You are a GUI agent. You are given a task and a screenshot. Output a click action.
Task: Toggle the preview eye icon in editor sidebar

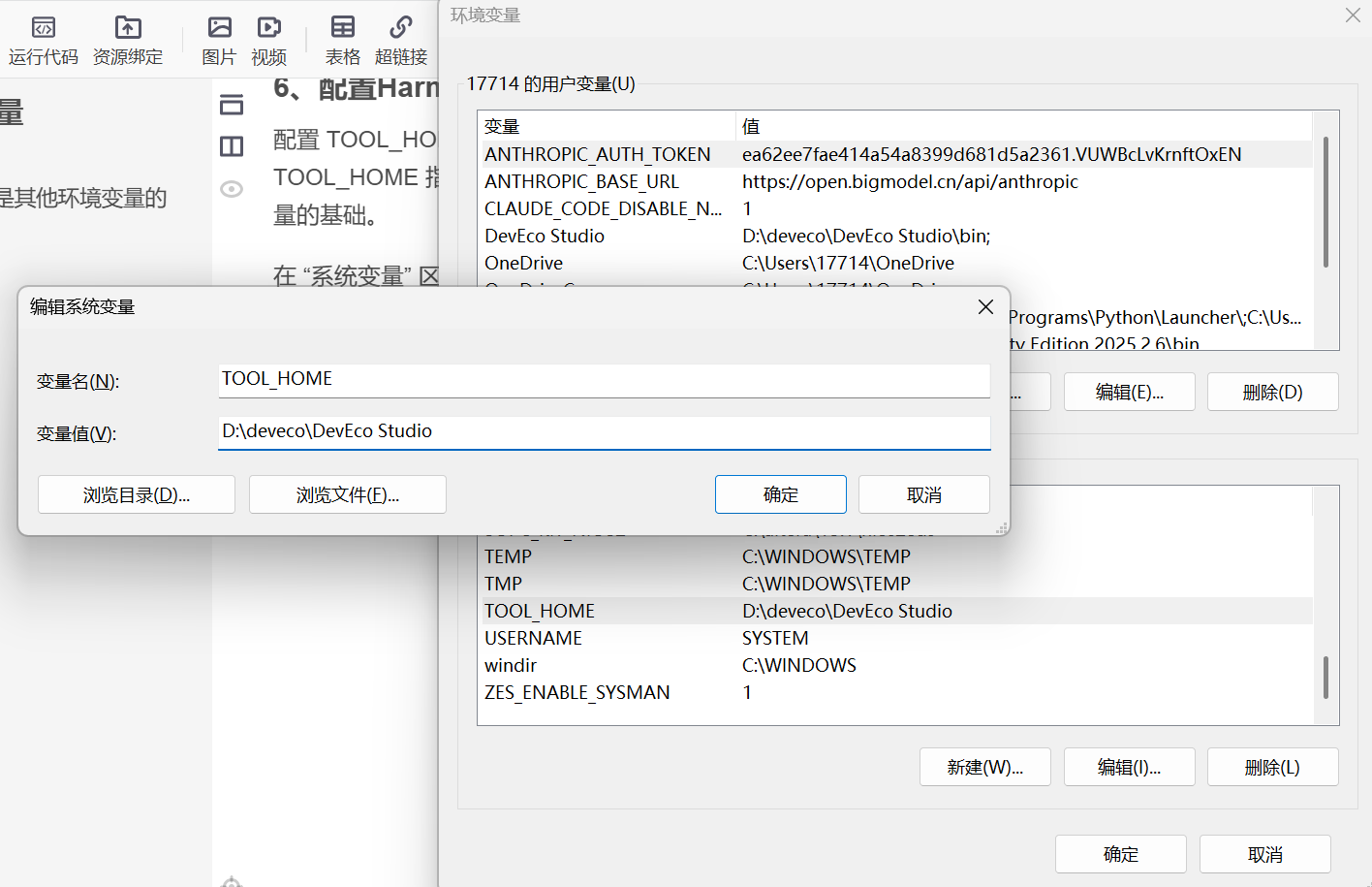pos(232,189)
